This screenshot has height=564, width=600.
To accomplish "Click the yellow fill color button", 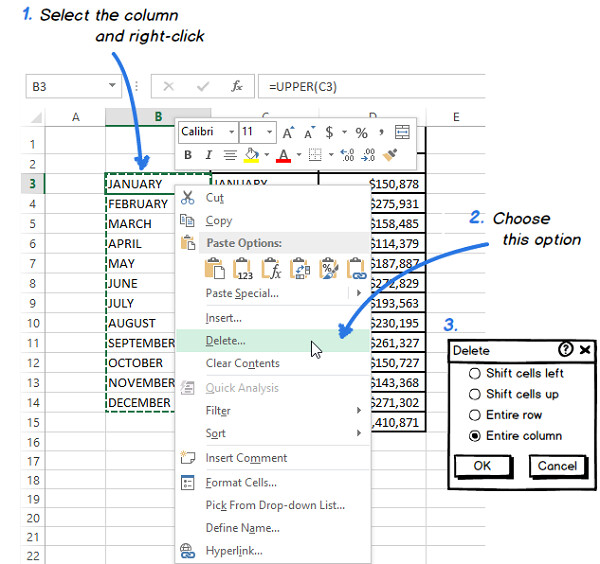I will pos(251,155).
